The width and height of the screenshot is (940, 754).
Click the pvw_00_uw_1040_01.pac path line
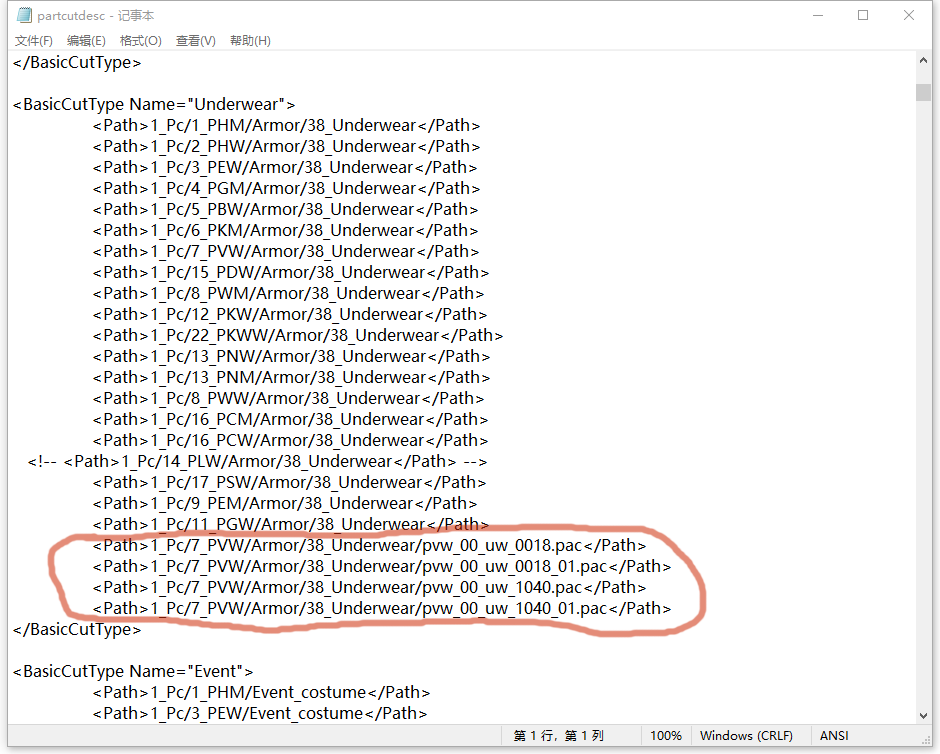(x=381, y=608)
